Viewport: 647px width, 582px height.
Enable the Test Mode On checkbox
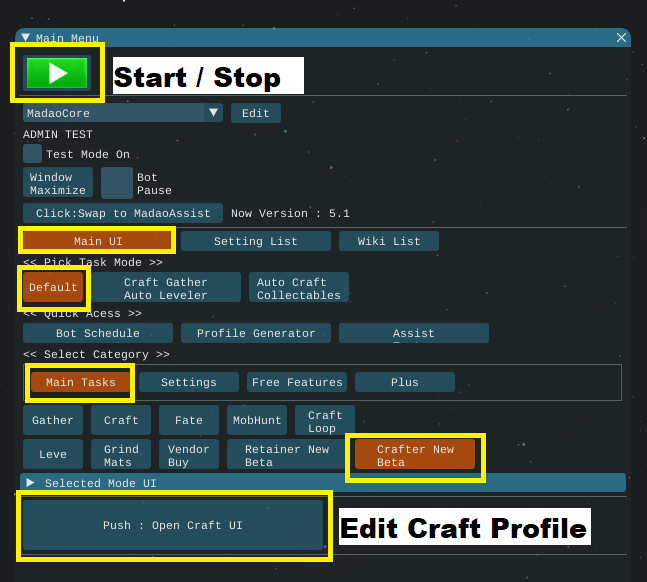[33, 154]
